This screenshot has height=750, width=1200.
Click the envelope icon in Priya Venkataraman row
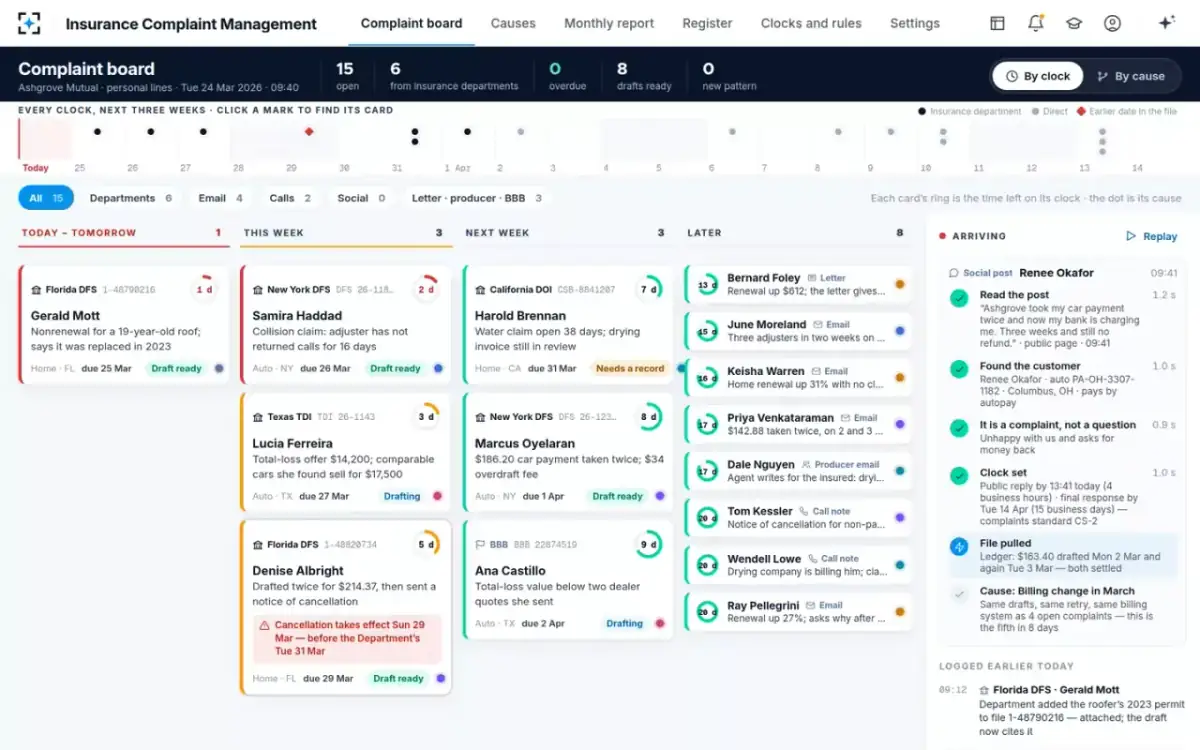pos(845,418)
